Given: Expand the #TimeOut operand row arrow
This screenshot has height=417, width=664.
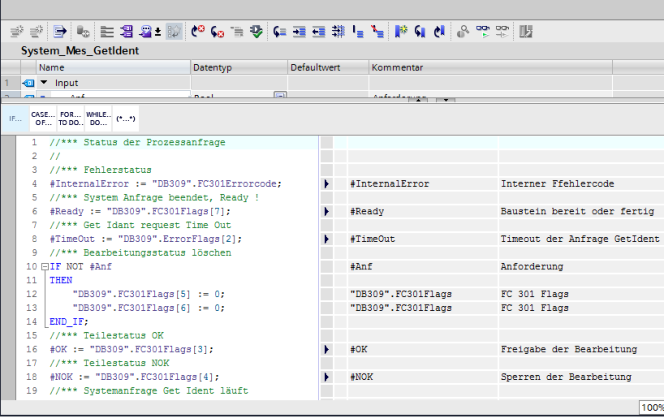Looking at the screenshot, I should click(x=327, y=240).
